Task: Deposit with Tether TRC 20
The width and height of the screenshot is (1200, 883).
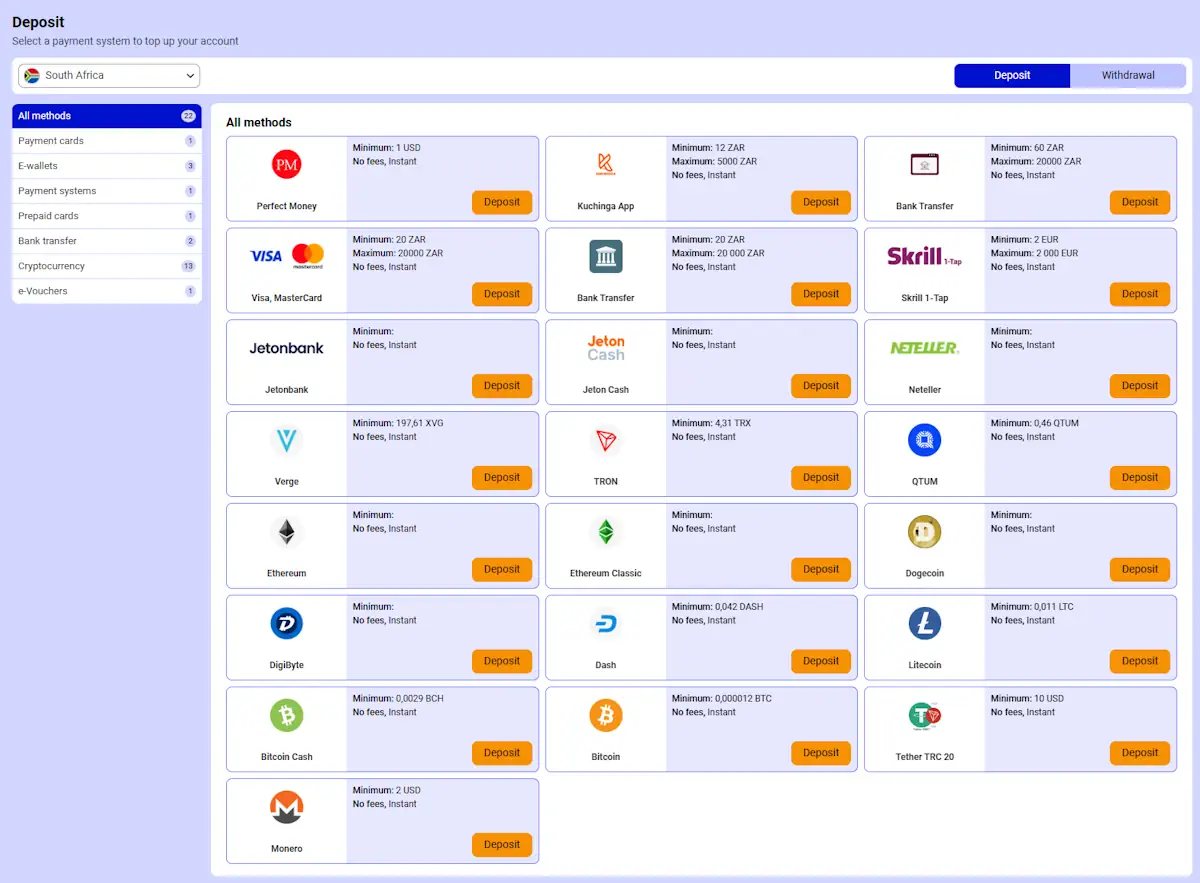Action: (x=1140, y=753)
